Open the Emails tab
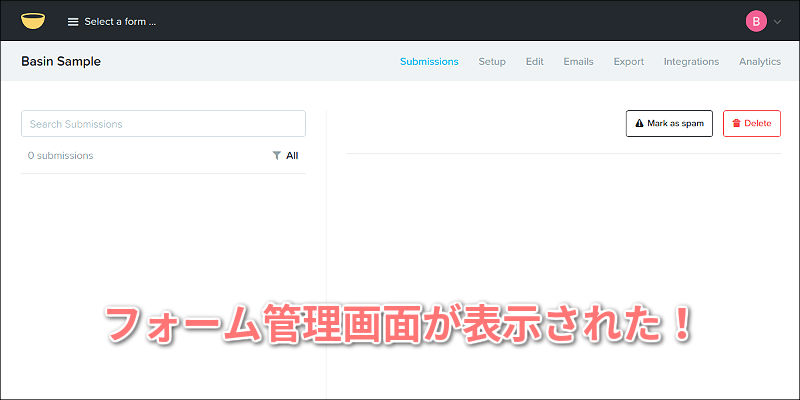The height and width of the screenshot is (400, 800). [x=578, y=61]
